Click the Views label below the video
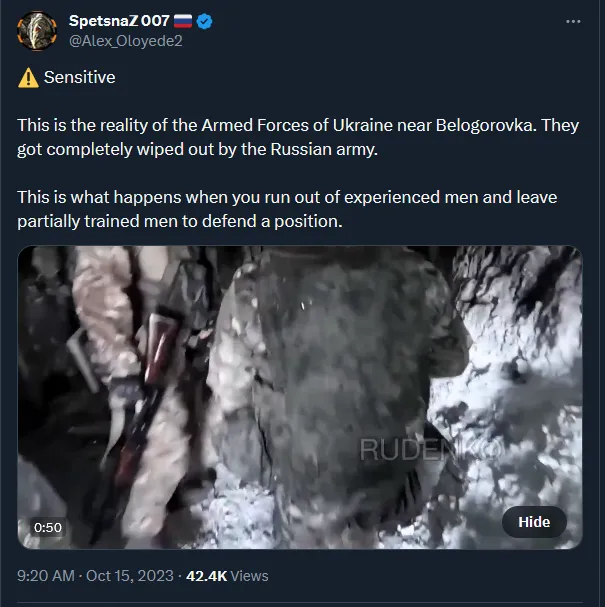The height and width of the screenshot is (607, 605). click(x=249, y=576)
